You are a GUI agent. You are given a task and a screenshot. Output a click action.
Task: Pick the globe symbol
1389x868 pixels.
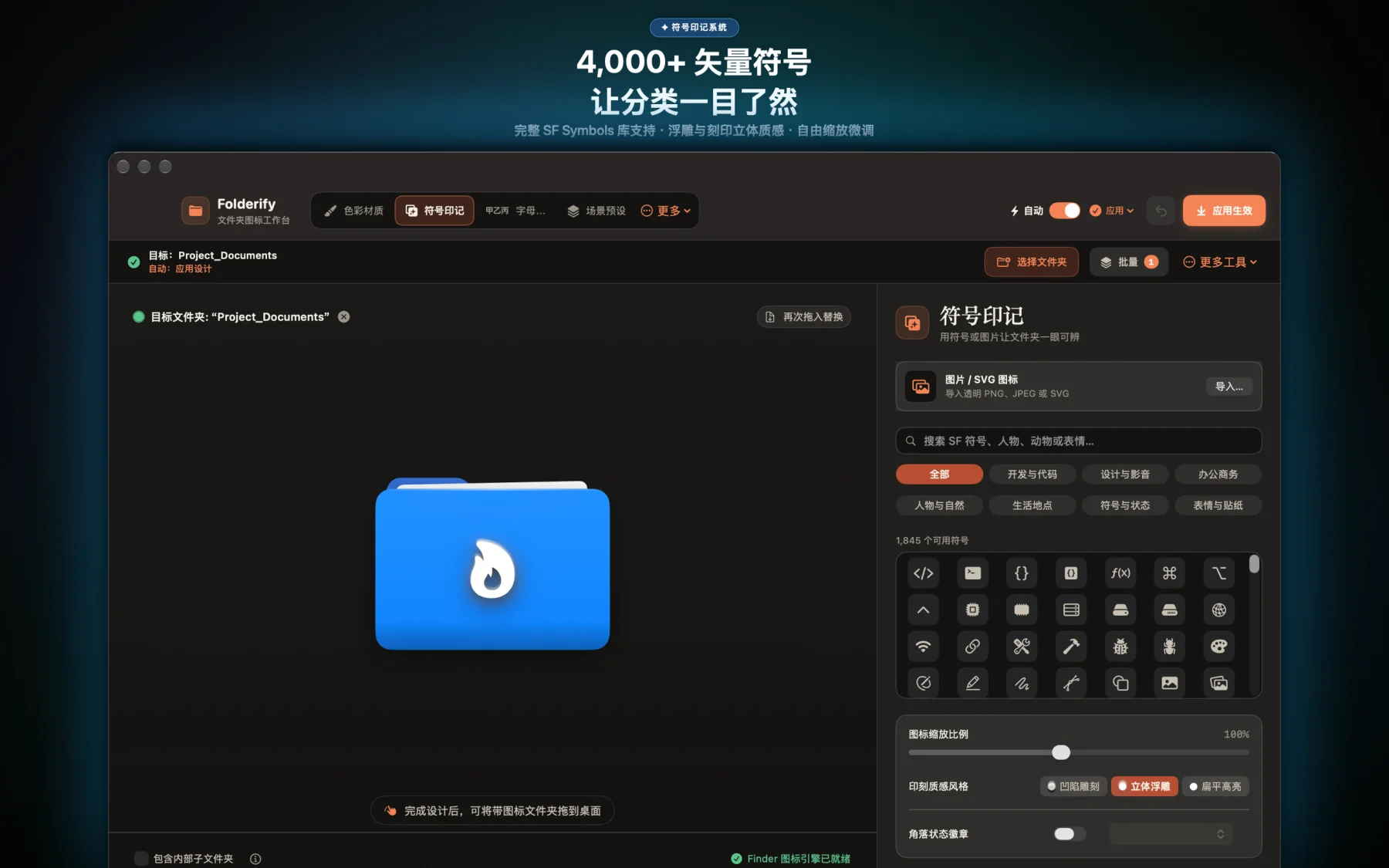point(1219,610)
